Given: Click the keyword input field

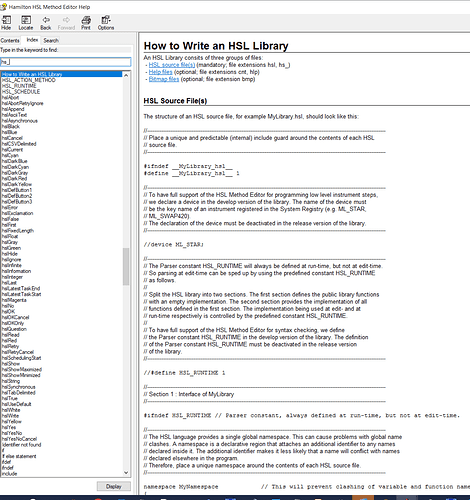Looking at the screenshot, I should click(x=66, y=62).
